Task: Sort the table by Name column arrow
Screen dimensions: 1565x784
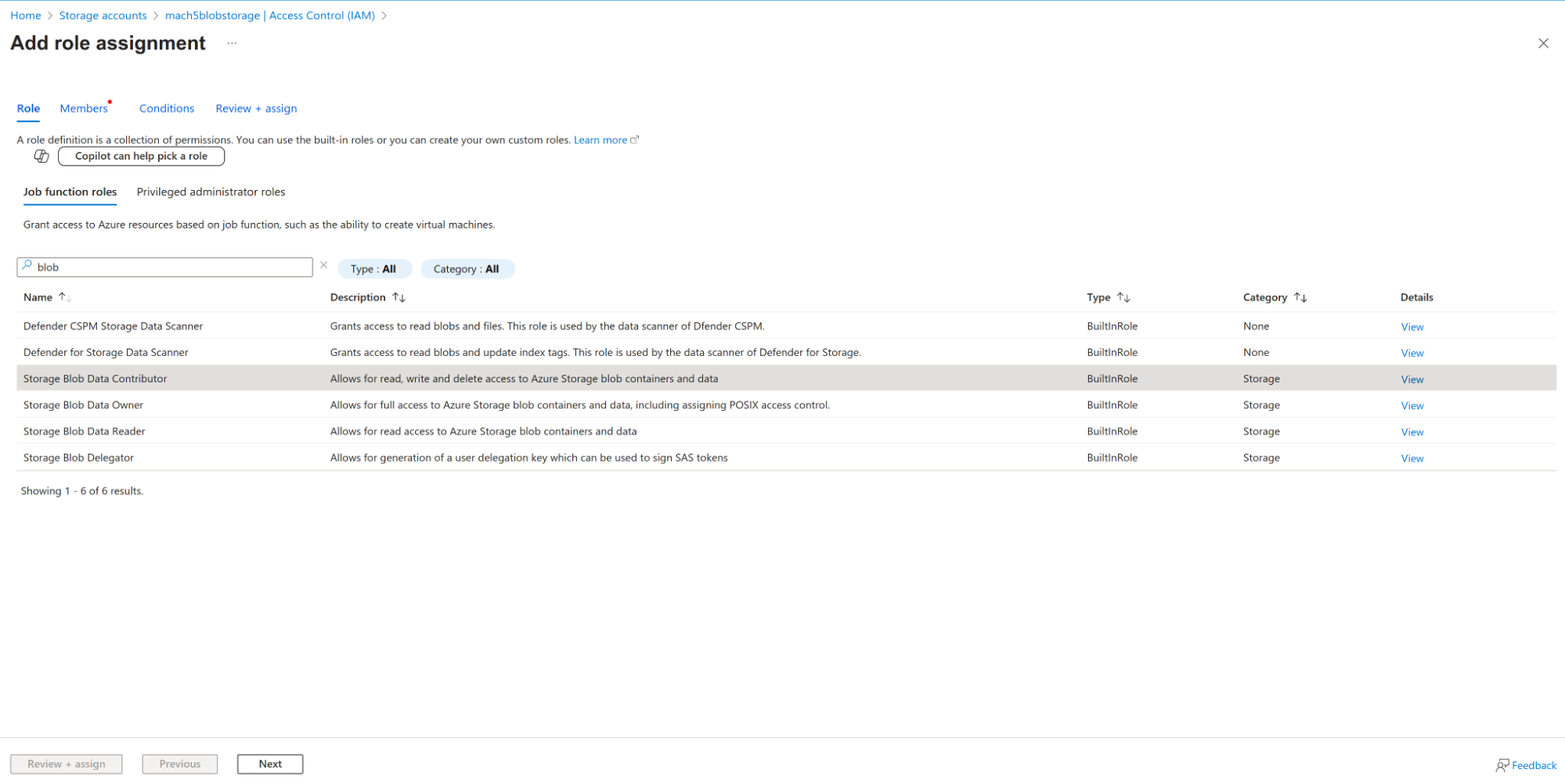Action: [x=64, y=297]
